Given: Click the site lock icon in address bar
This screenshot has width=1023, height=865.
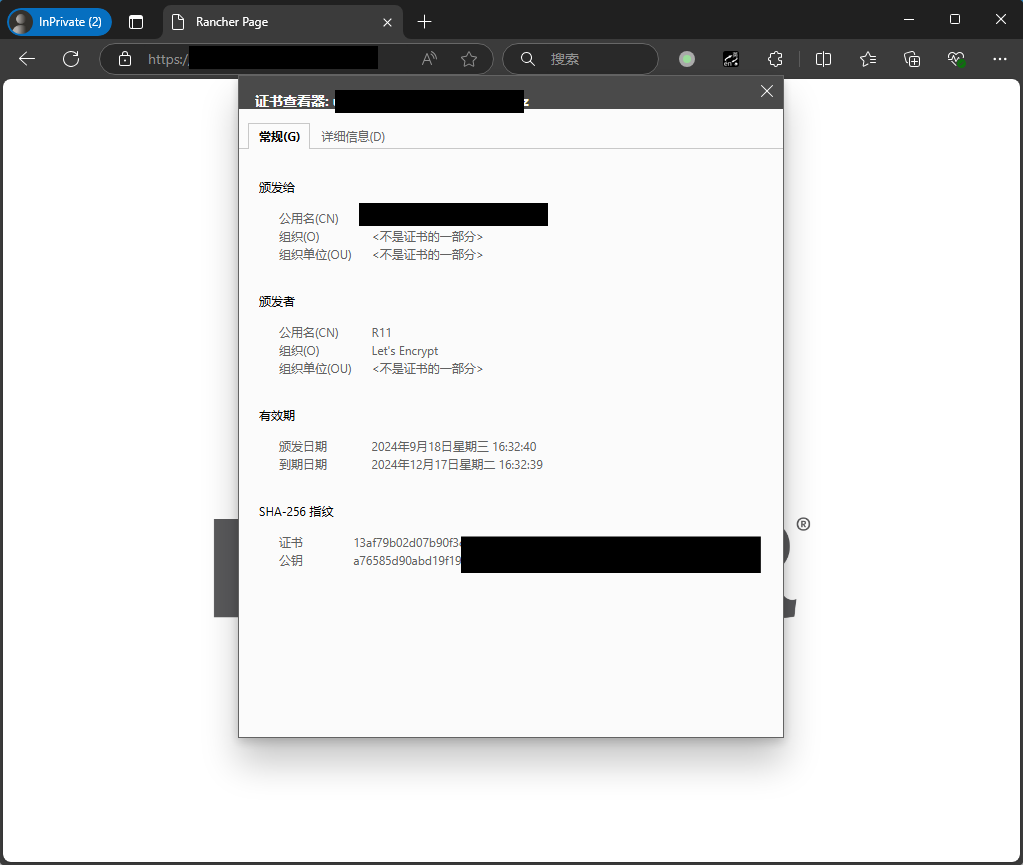Looking at the screenshot, I should (125, 59).
